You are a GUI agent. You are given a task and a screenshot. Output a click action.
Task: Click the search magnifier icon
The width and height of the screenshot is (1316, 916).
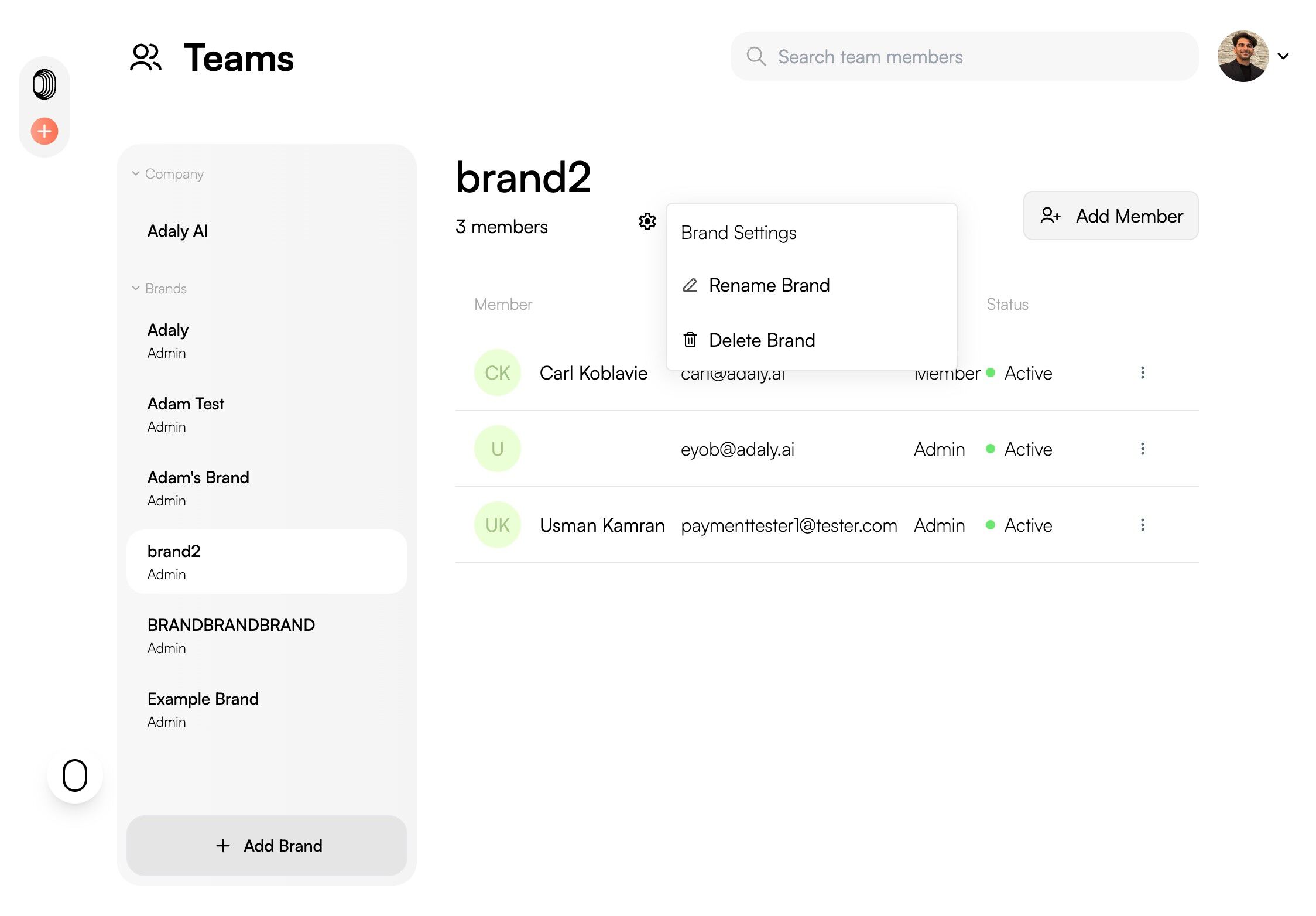click(x=756, y=57)
